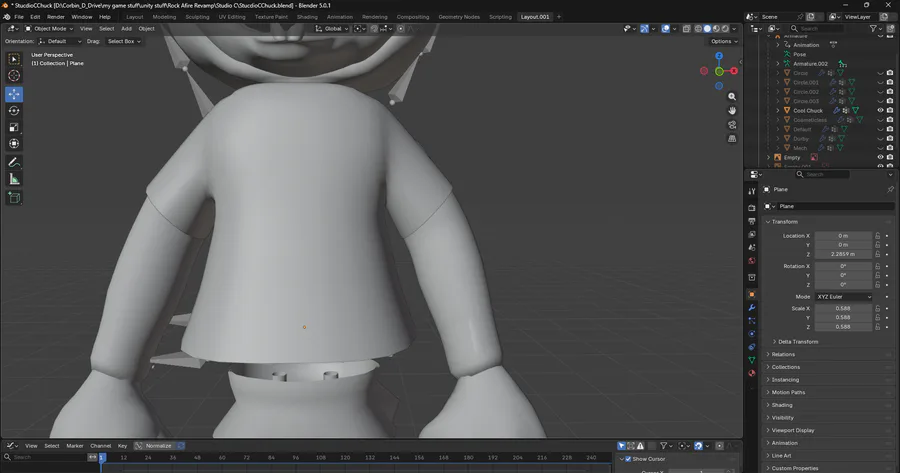Show the hidden Mech object in outliner
900x473 pixels.
tap(880, 148)
